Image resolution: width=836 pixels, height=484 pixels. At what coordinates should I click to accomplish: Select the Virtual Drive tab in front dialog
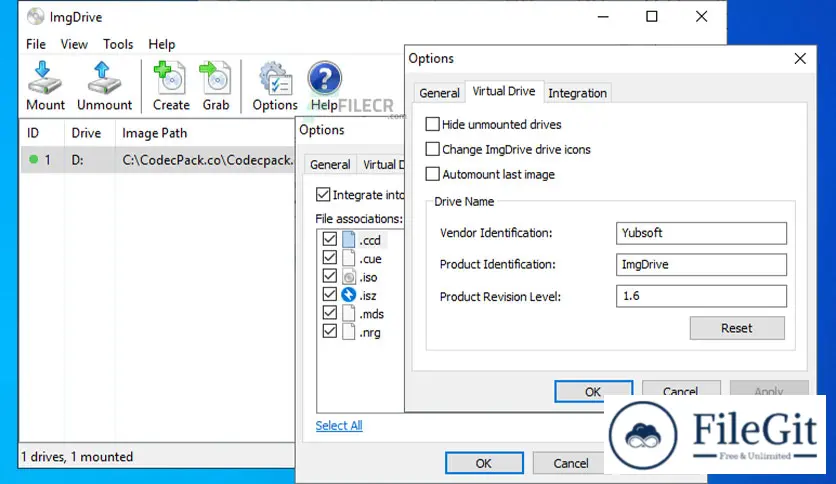point(504,91)
